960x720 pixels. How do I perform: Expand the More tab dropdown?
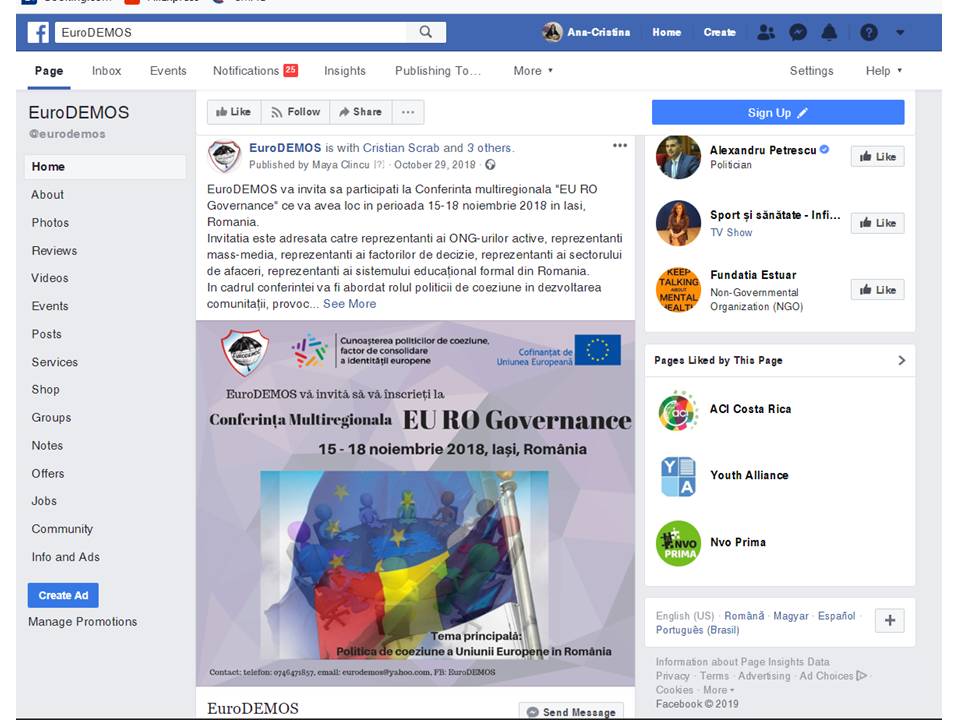pyautogui.click(x=533, y=70)
